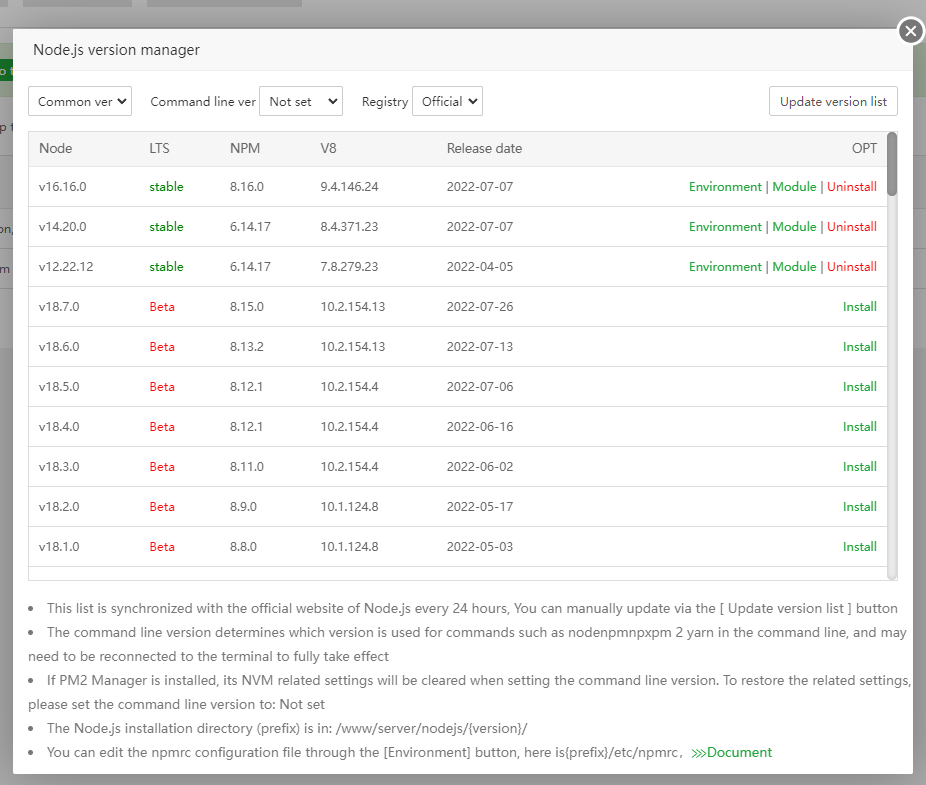The width and height of the screenshot is (926, 785).
Task: Install Node v18.7.0
Action: coord(859,307)
